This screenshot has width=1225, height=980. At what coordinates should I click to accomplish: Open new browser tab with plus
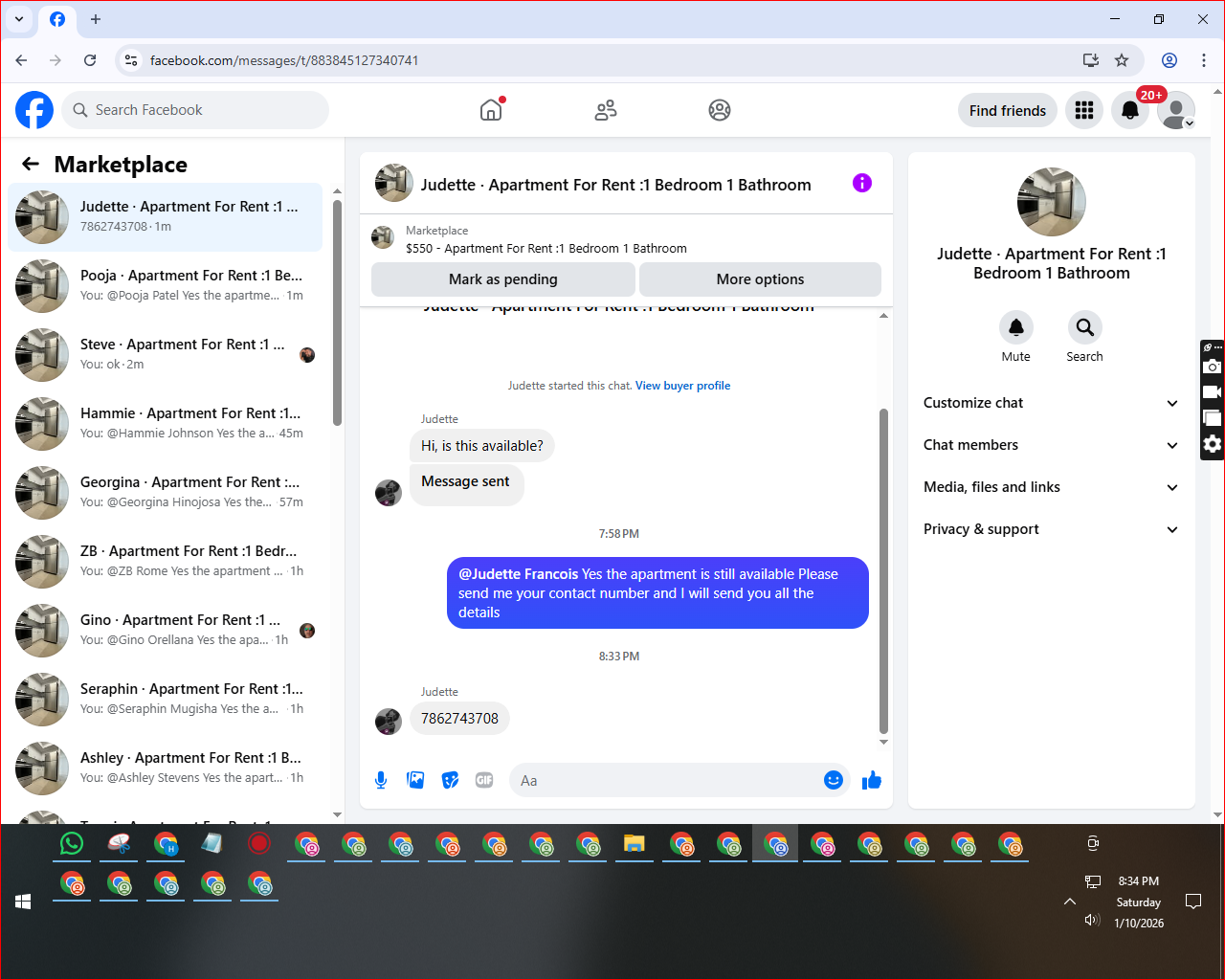coord(96,19)
